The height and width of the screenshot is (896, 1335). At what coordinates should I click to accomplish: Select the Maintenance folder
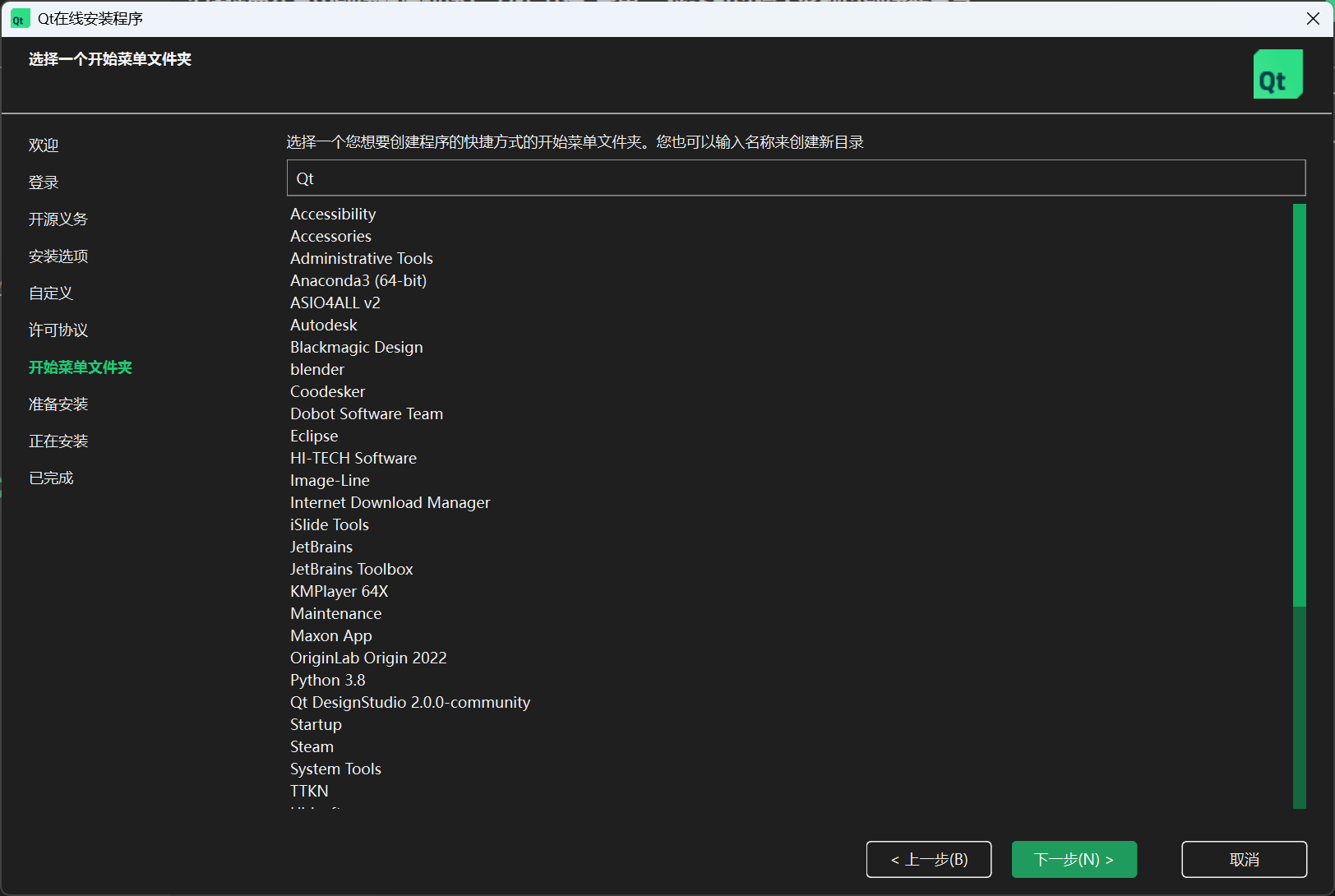coord(335,613)
